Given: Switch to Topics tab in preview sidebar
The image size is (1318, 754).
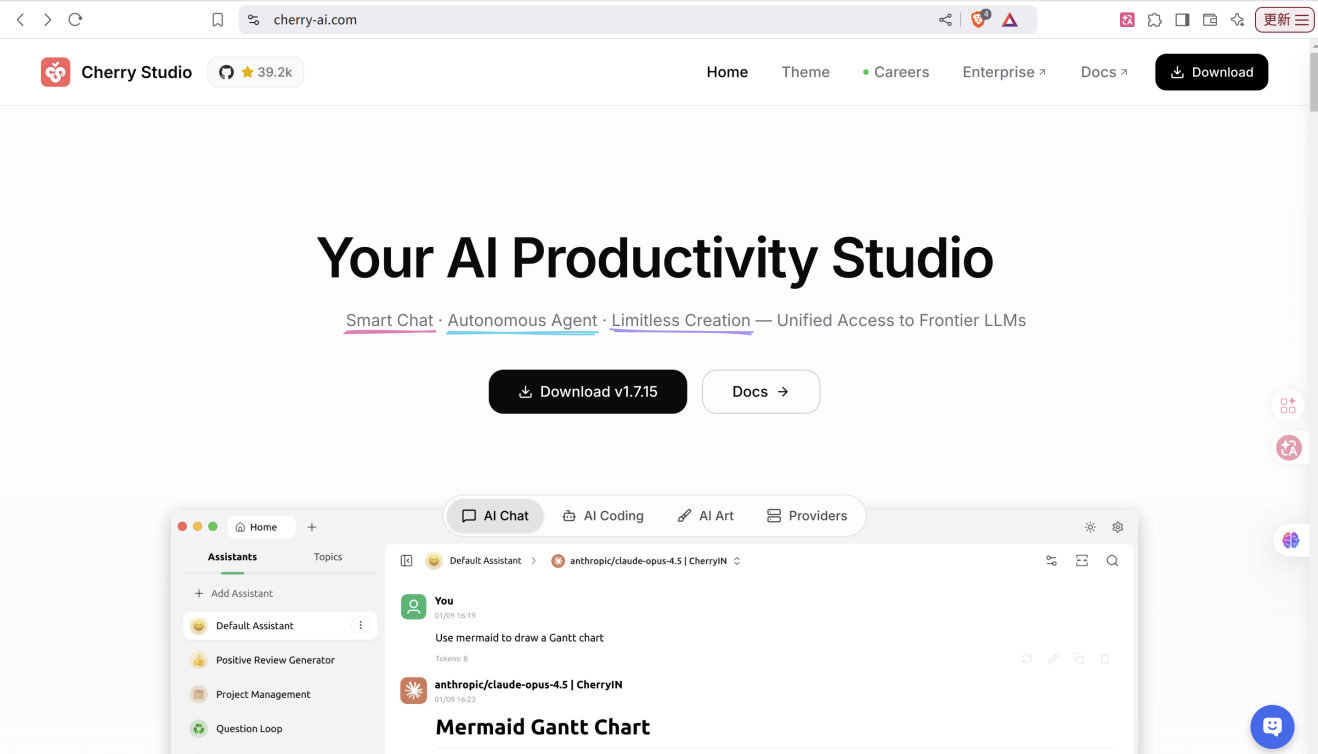Looking at the screenshot, I should click(328, 557).
